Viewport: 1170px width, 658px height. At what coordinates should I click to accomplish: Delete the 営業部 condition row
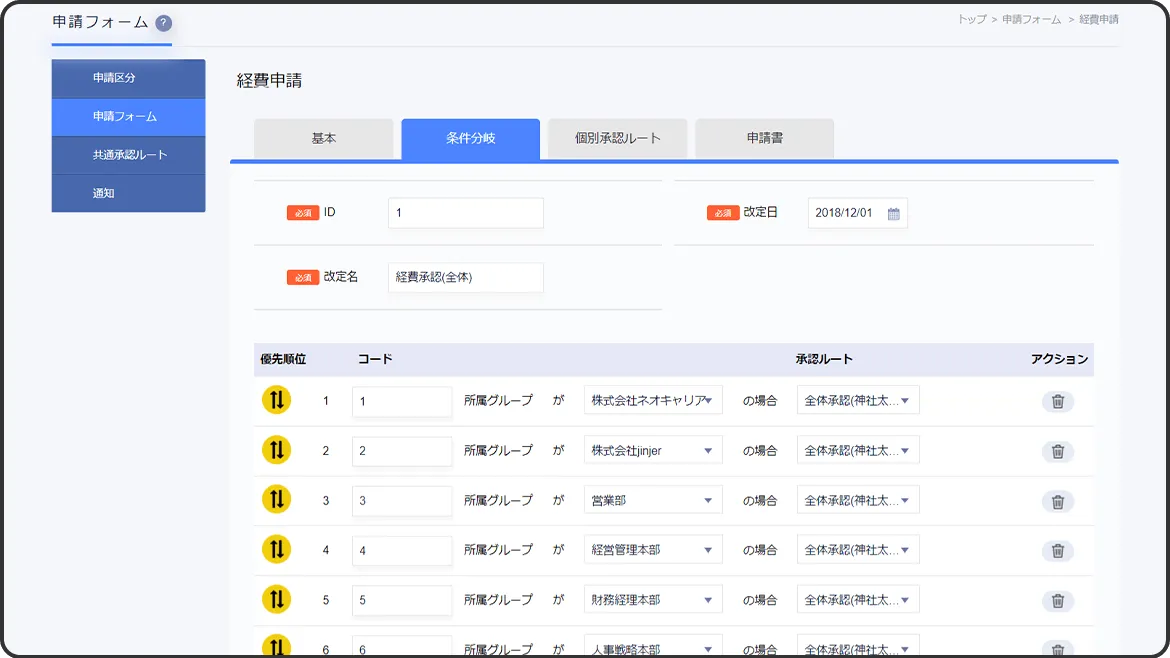click(x=1057, y=501)
